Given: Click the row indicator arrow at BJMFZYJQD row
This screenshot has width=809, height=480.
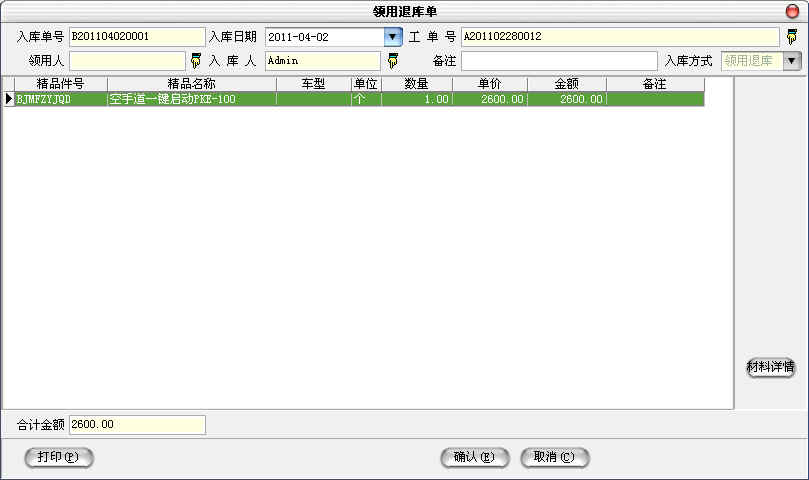Looking at the screenshot, I should coord(8,99).
